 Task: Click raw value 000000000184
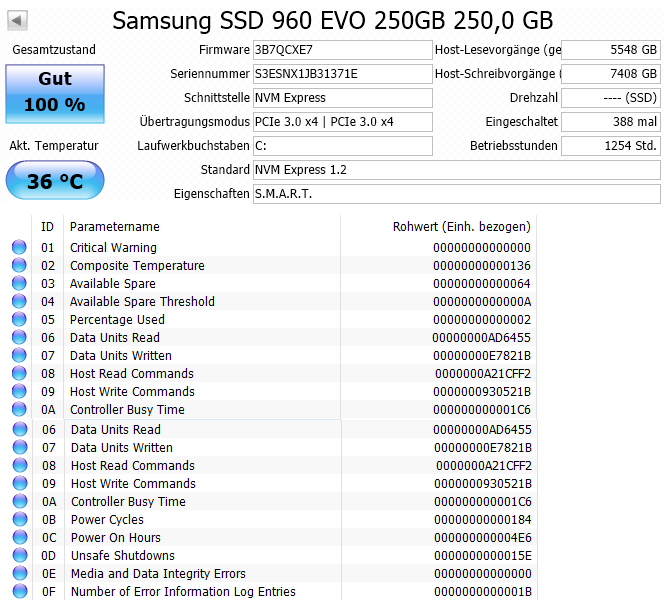pyautogui.click(x=483, y=520)
